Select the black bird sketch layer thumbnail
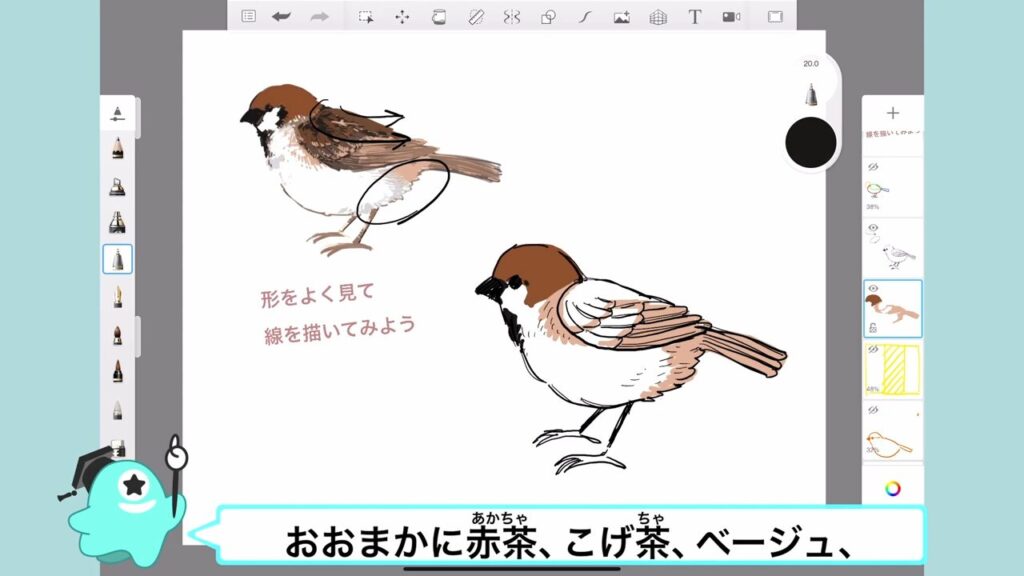The width and height of the screenshot is (1024, 576). tap(893, 248)
